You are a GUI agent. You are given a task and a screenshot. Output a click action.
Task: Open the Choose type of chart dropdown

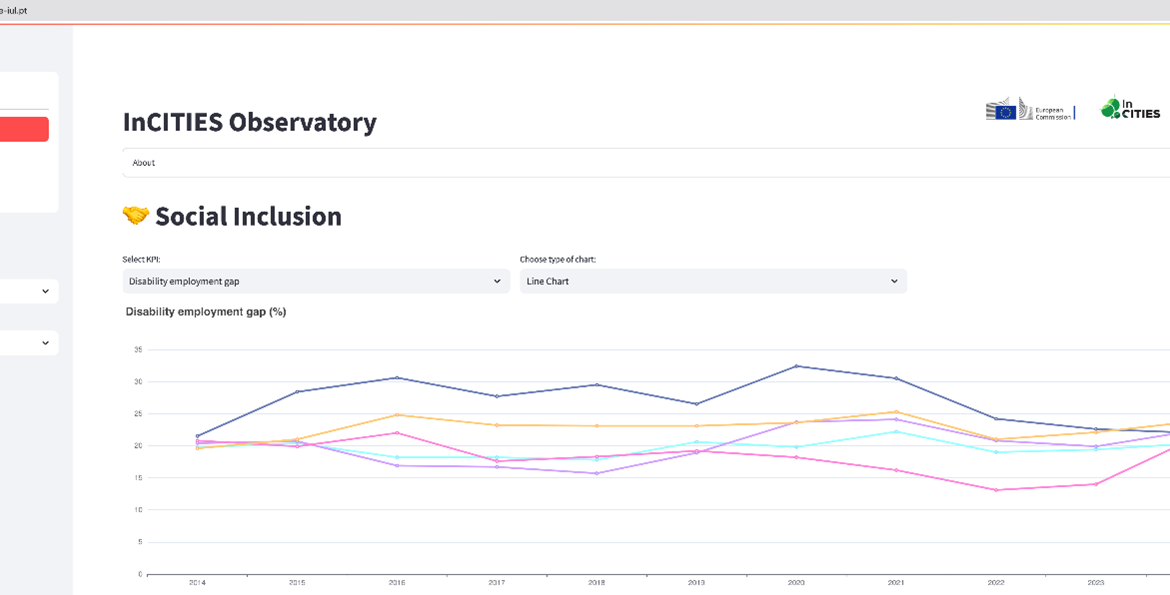tap(712, 281)
